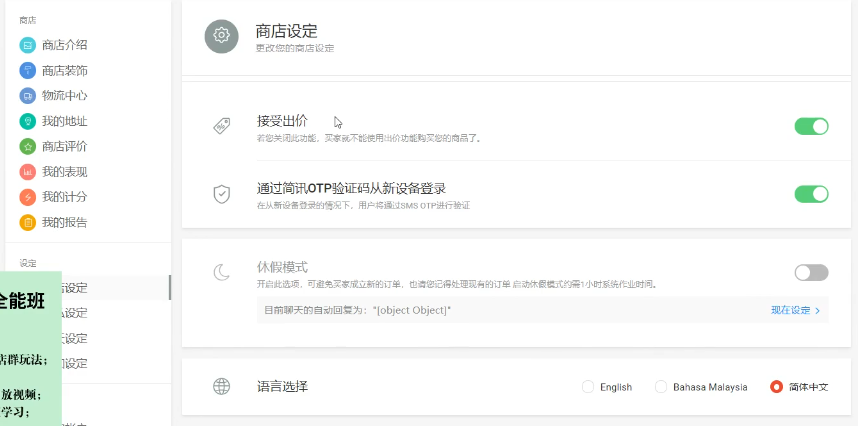The image size is (858, 426).
Task: Open 商店装饰 menu item text
Action: pos(64,71)
